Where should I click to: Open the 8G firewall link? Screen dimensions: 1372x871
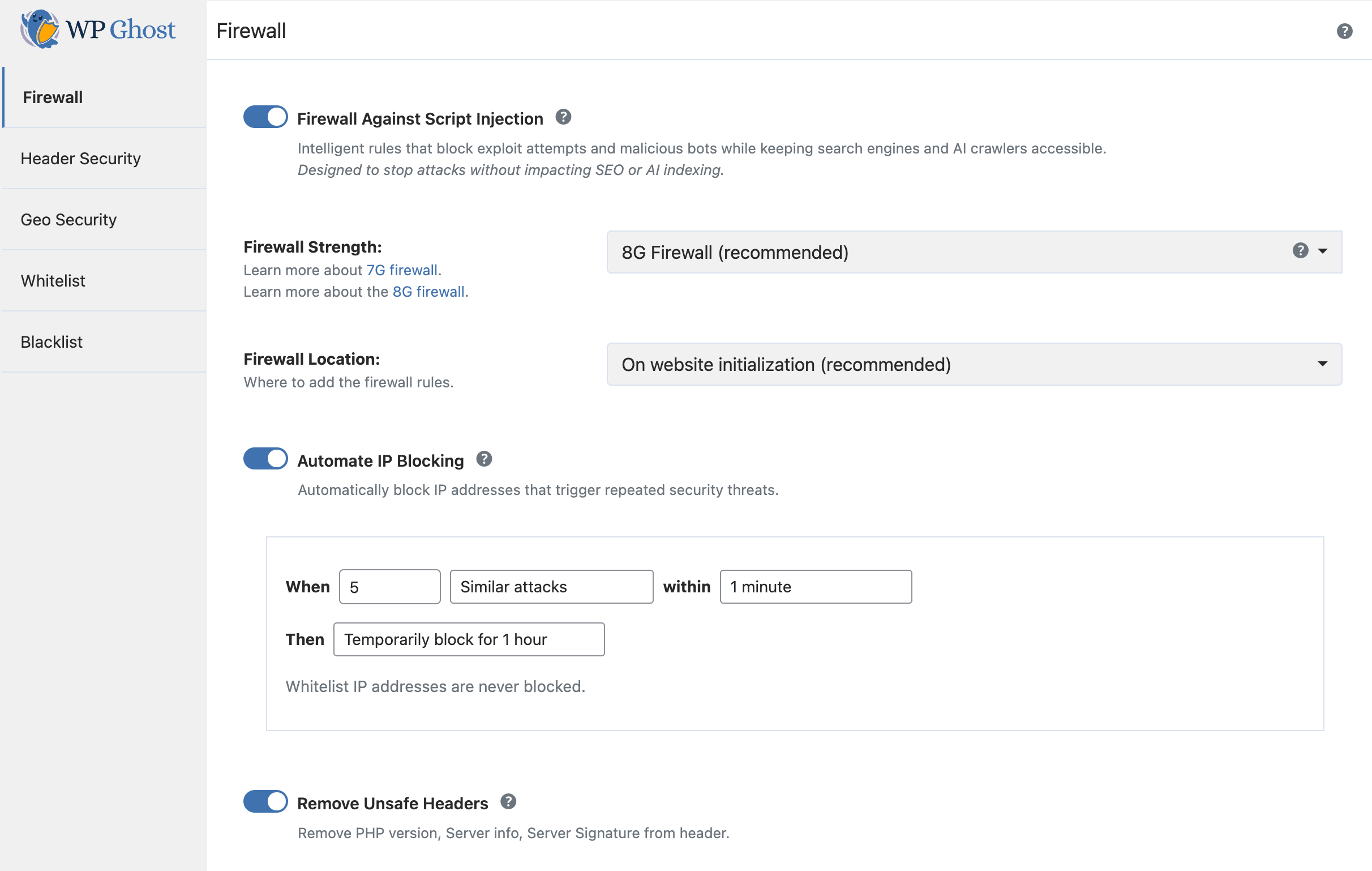[428, 292]
